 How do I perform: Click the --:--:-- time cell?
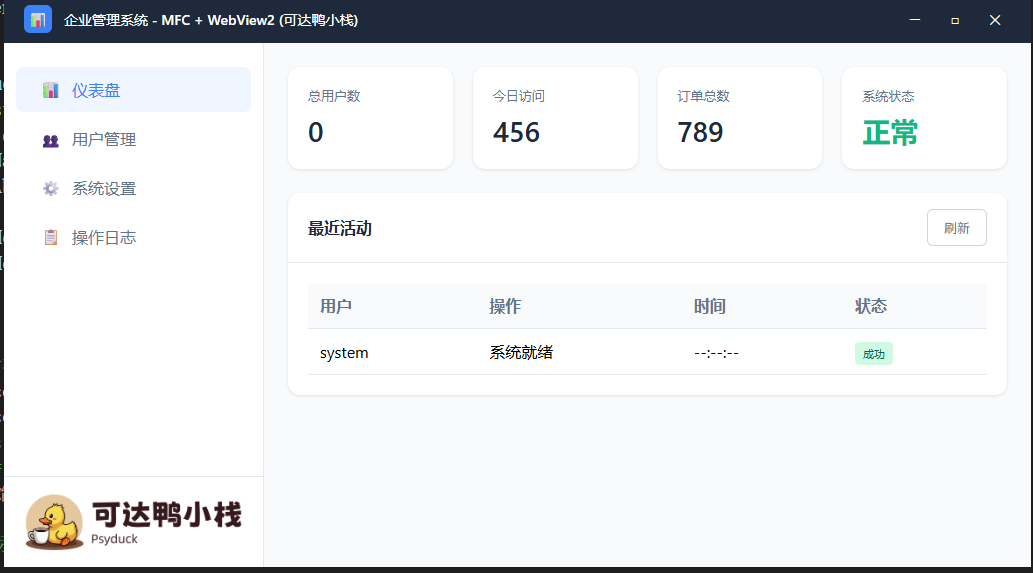point(716,353)
